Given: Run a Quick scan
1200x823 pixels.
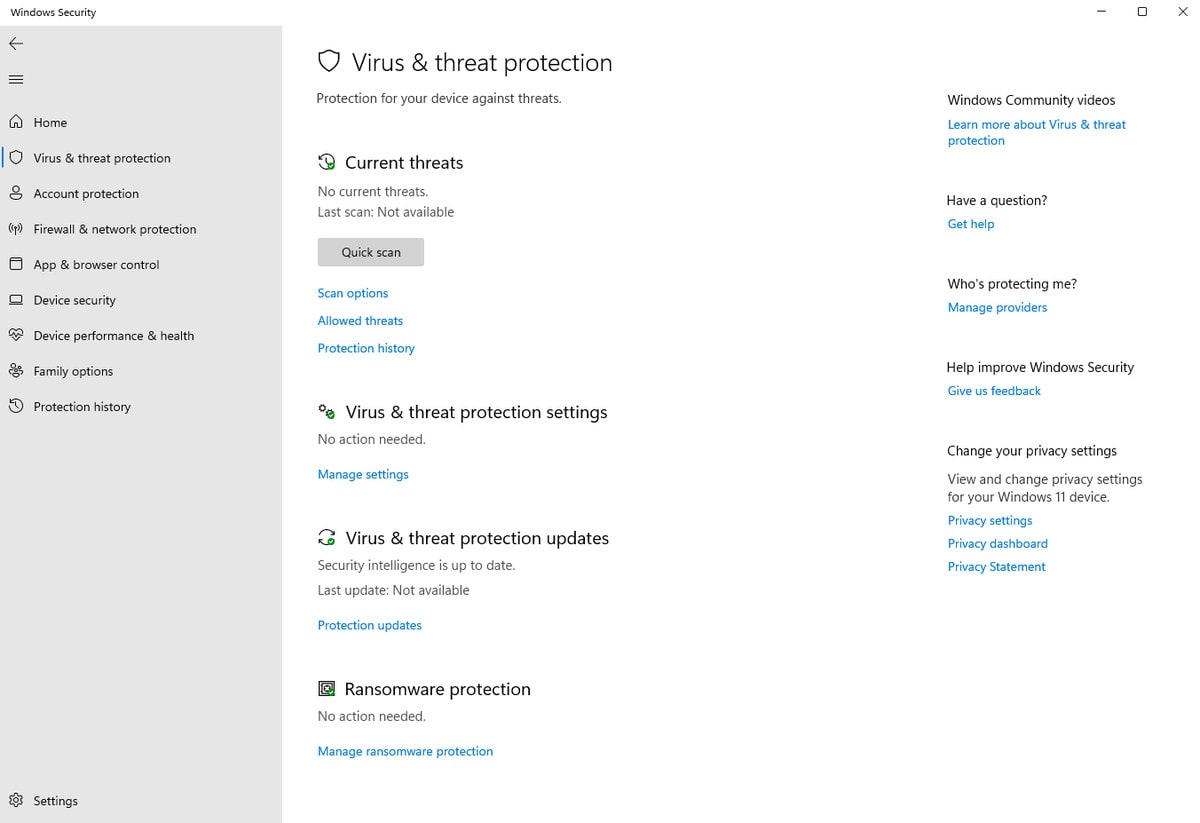Looking at the screenshot, I should (x=371, y=252).
